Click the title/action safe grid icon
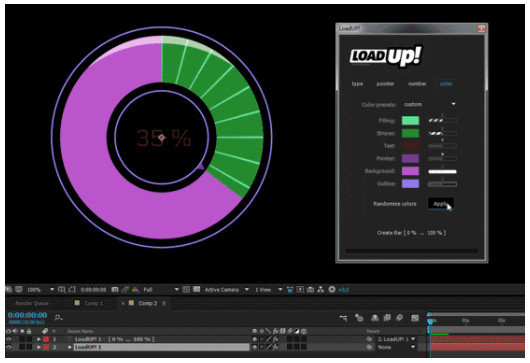The width and height of the screenshot is (530, 363). point(62,289)
